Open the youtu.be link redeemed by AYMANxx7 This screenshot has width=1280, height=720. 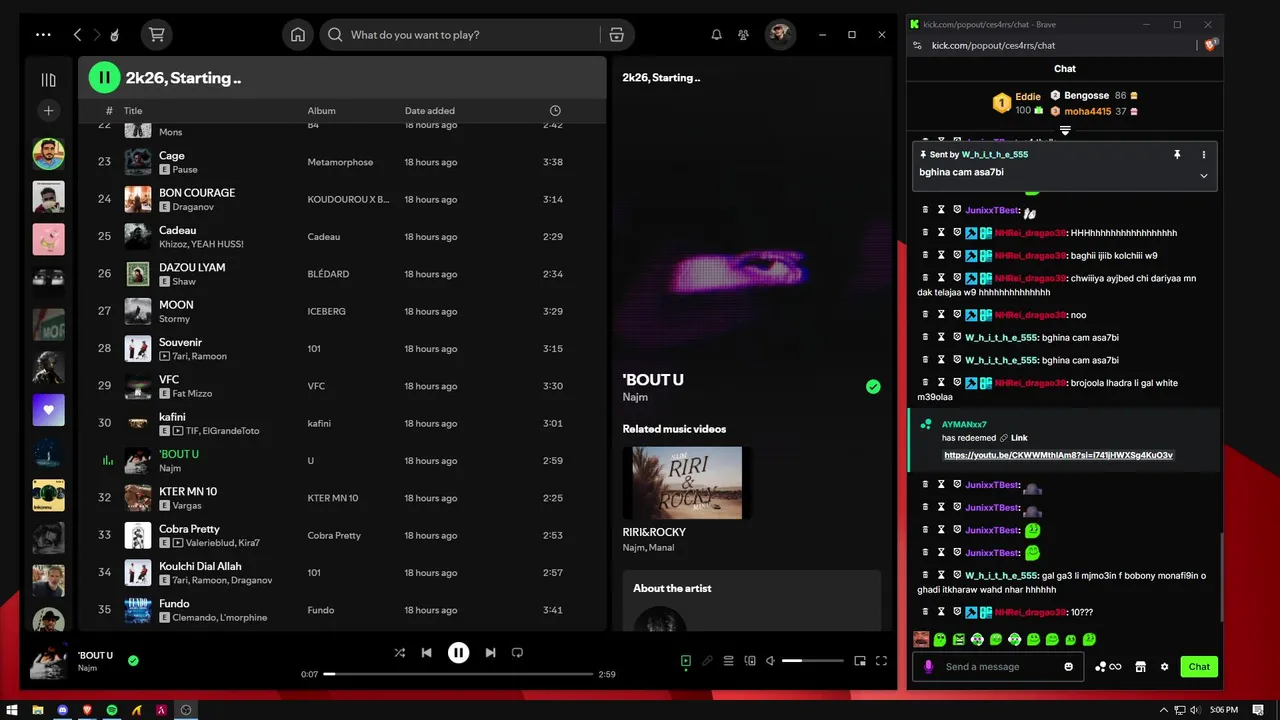pos(1058,455)
